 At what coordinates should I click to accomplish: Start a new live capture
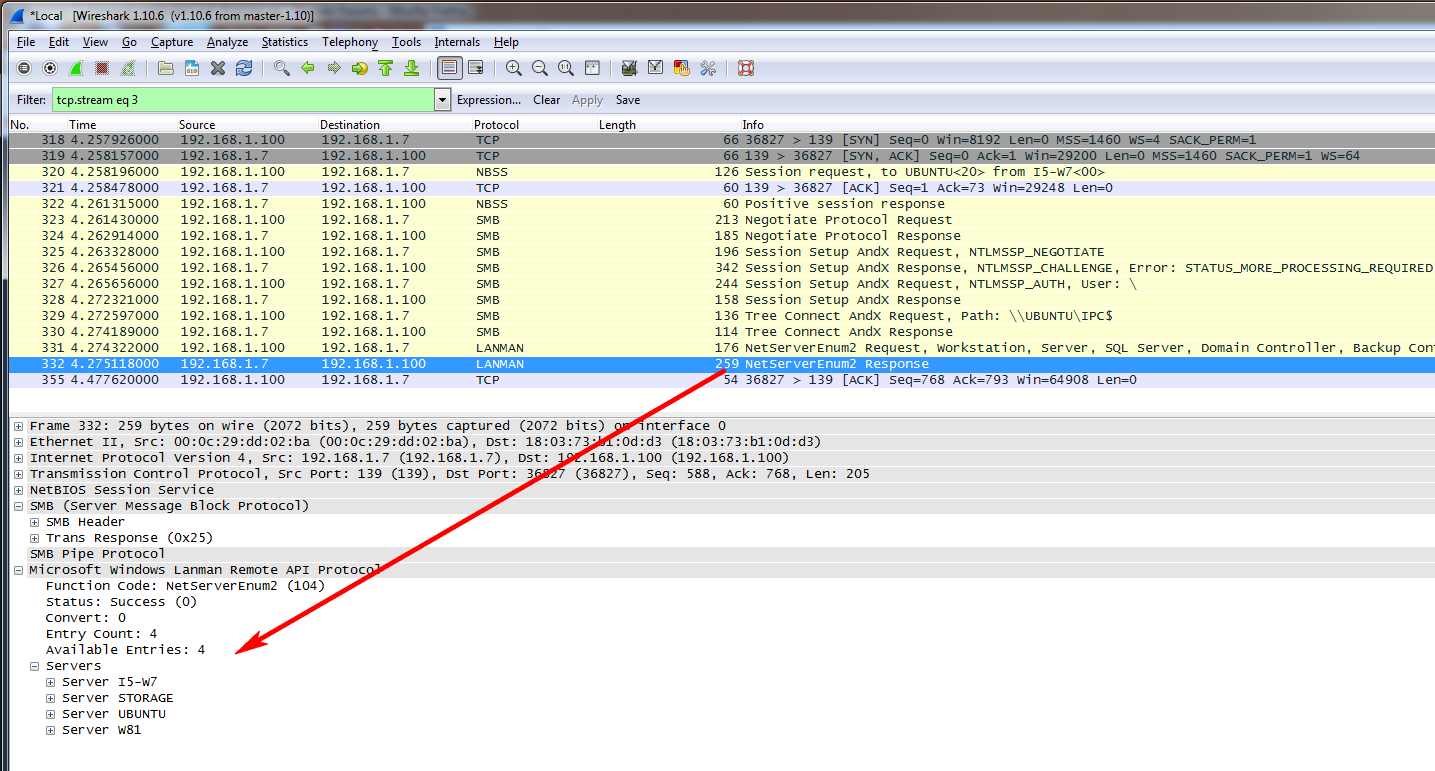coord(76,68)
